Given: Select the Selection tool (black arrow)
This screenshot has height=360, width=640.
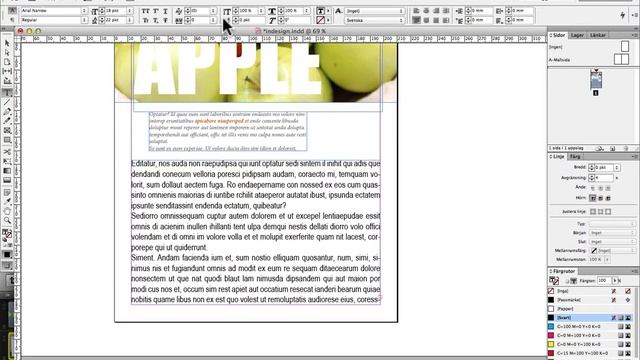Looking at the screenshot, I should pyautogui.click(x=7, y=43).
